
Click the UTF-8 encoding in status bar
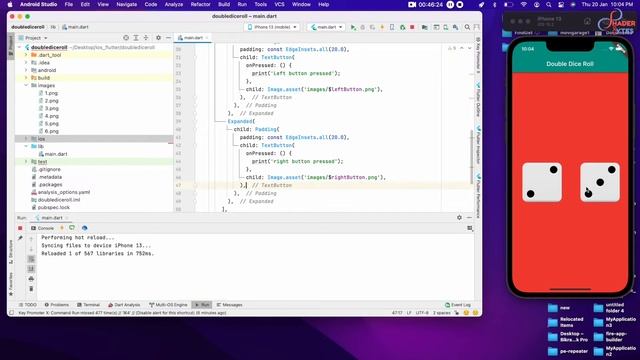pos(422,313)
